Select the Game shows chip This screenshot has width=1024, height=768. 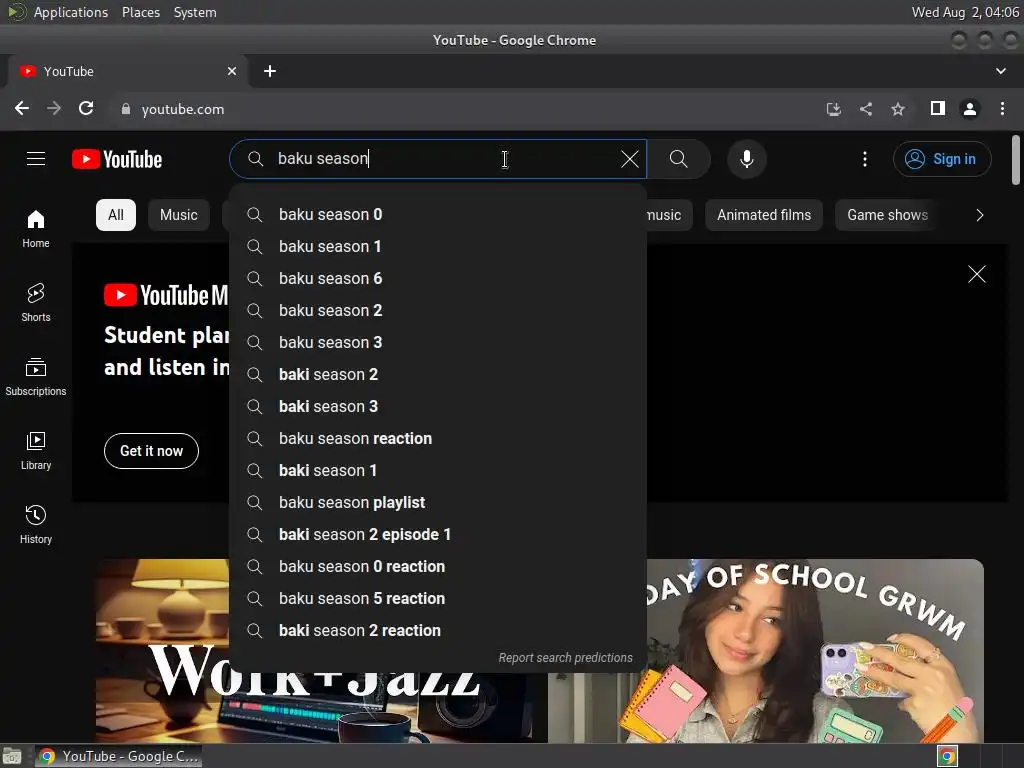click(x=887, y=215)
